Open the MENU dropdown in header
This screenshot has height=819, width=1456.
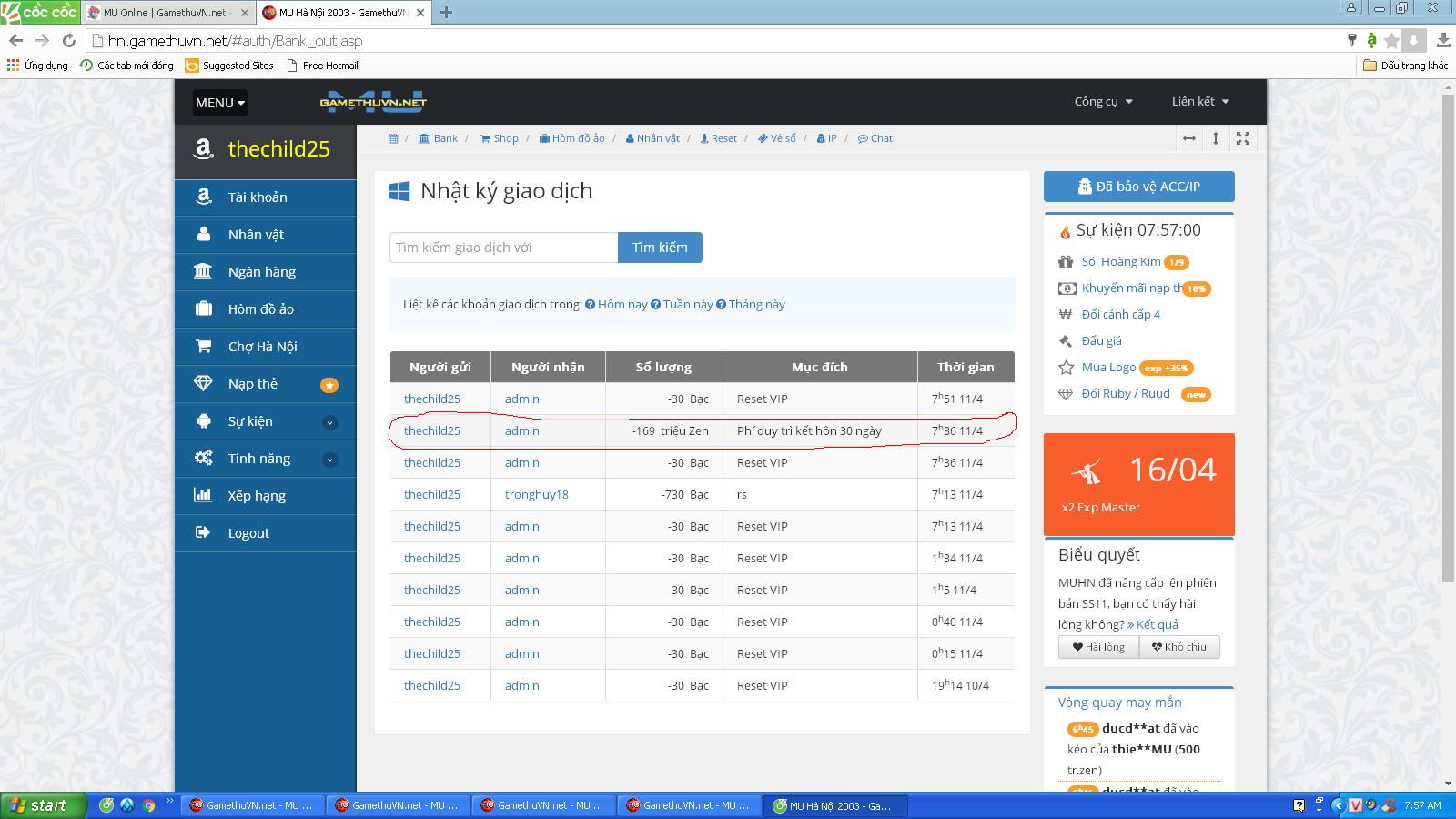pos(219,103)
